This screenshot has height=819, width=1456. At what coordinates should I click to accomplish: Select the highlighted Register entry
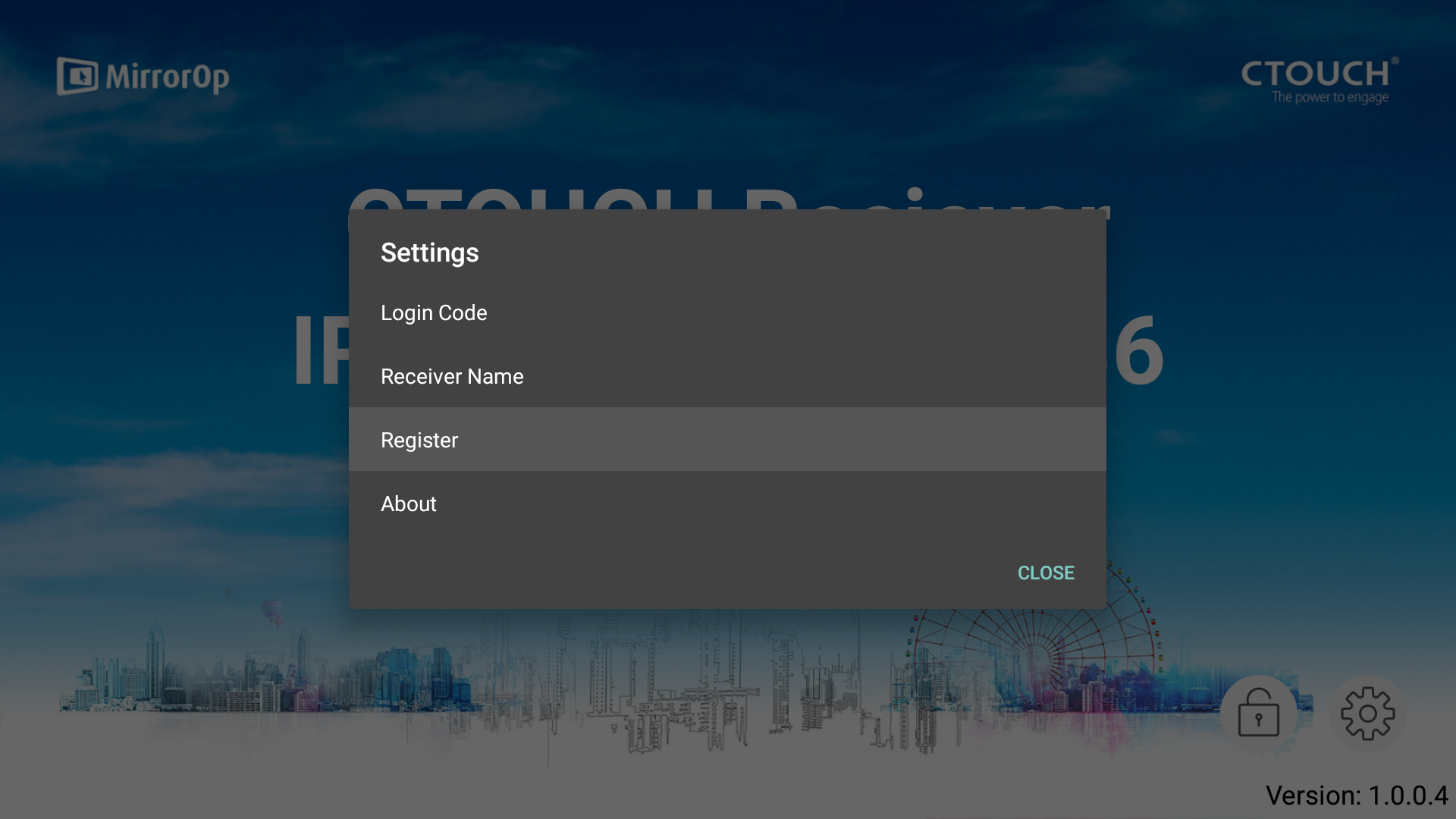[419, 440]
